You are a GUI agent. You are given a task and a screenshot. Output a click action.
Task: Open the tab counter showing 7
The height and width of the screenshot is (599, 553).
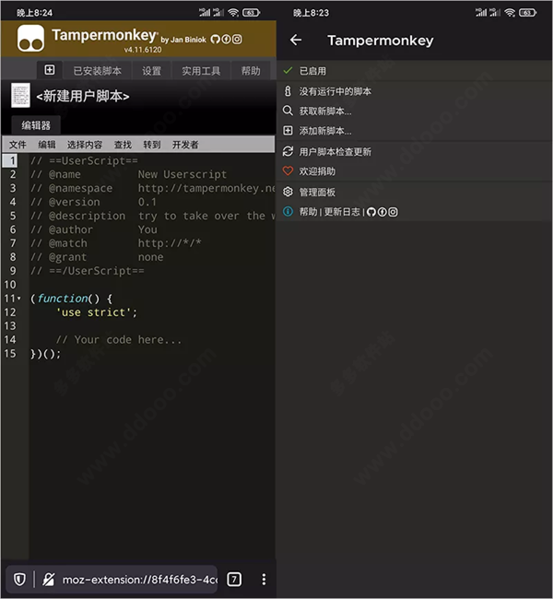tap(234, 579)
